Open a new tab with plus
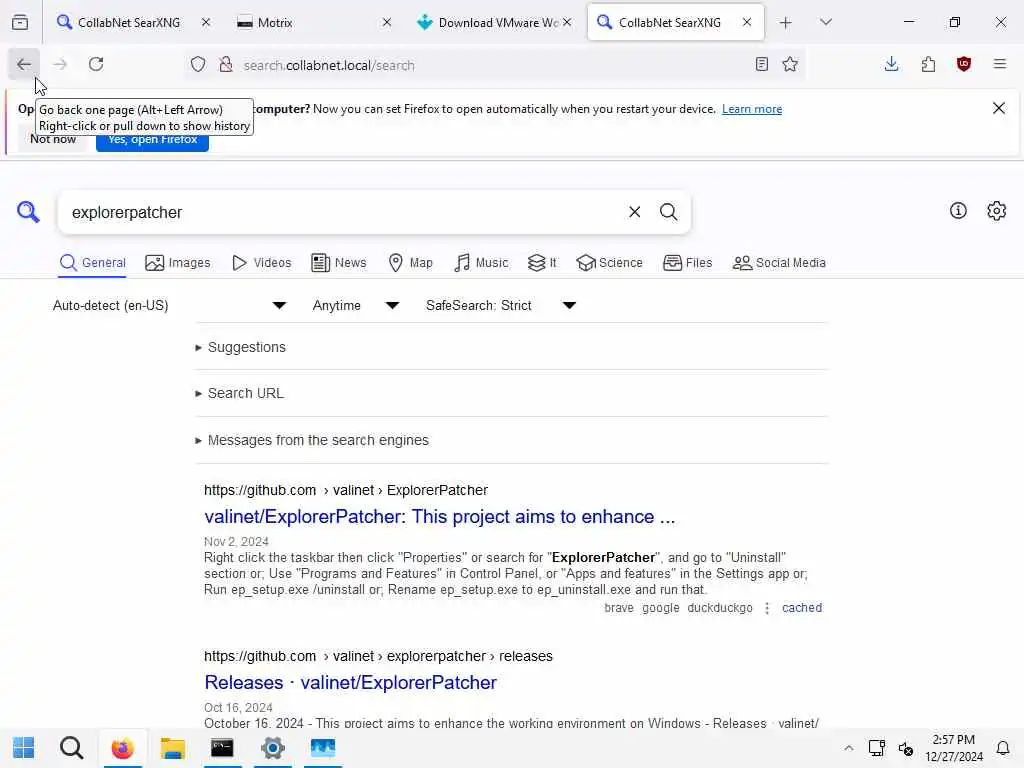Image resolution: width=1024 pixels, height=768 pixels. 786,23
